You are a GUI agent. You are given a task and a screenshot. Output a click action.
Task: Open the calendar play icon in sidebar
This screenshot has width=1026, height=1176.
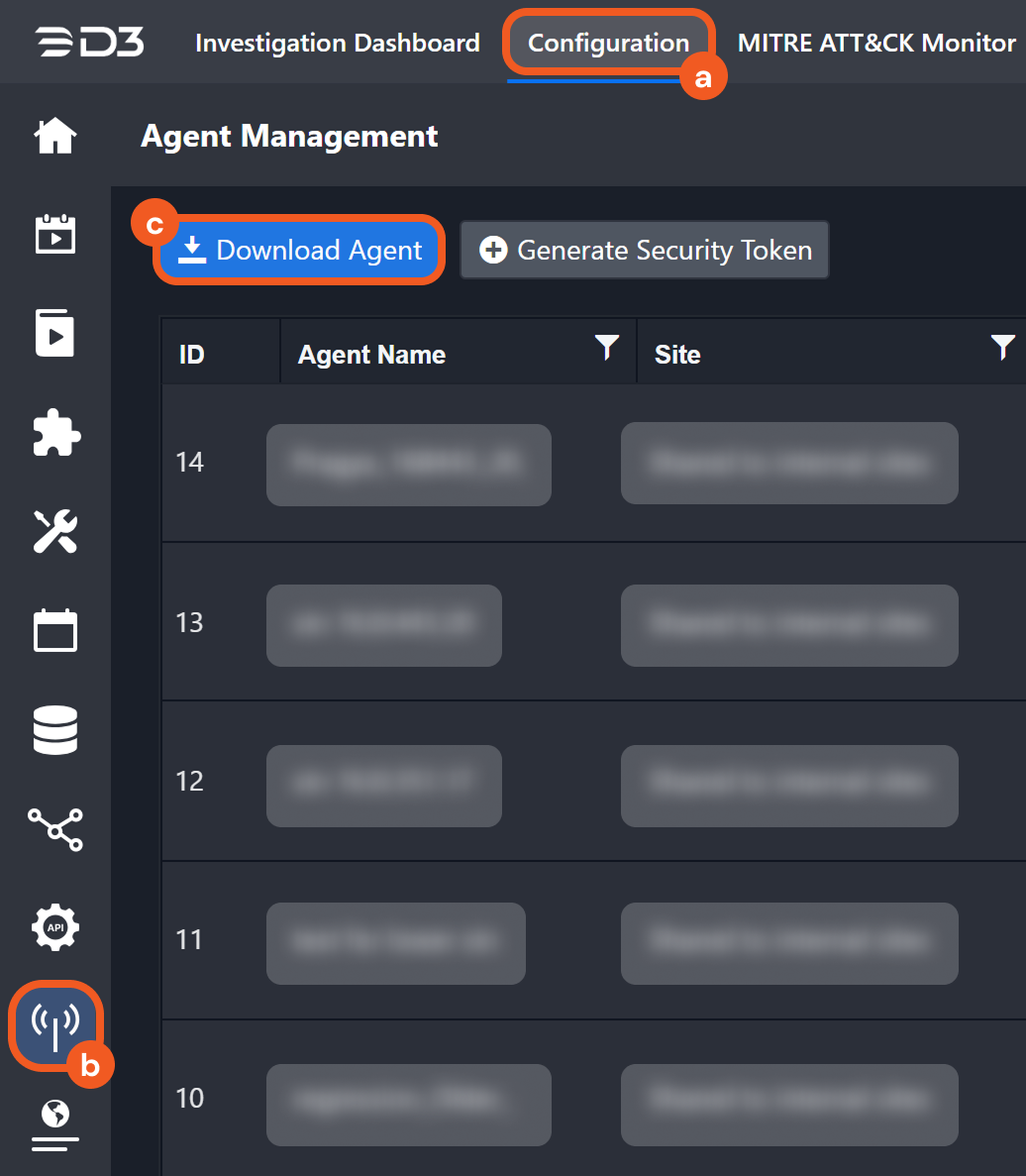(x=55, y=234)
